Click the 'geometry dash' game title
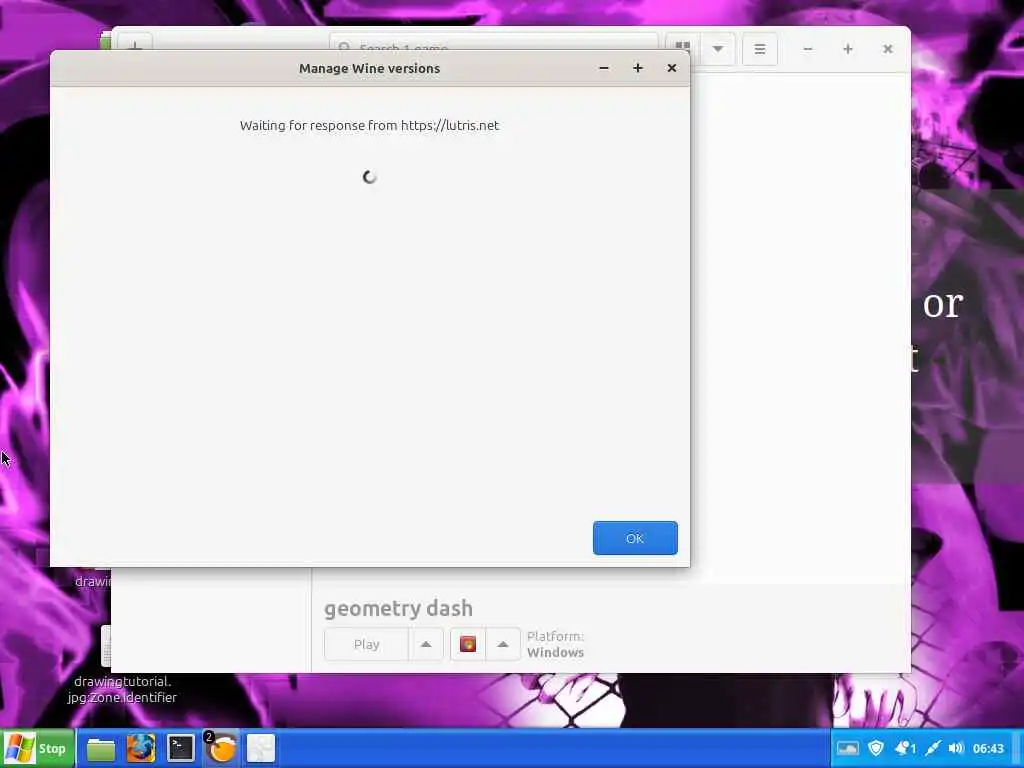The image size is (1024, 768). pyautogui.click(x=398, y=609)
